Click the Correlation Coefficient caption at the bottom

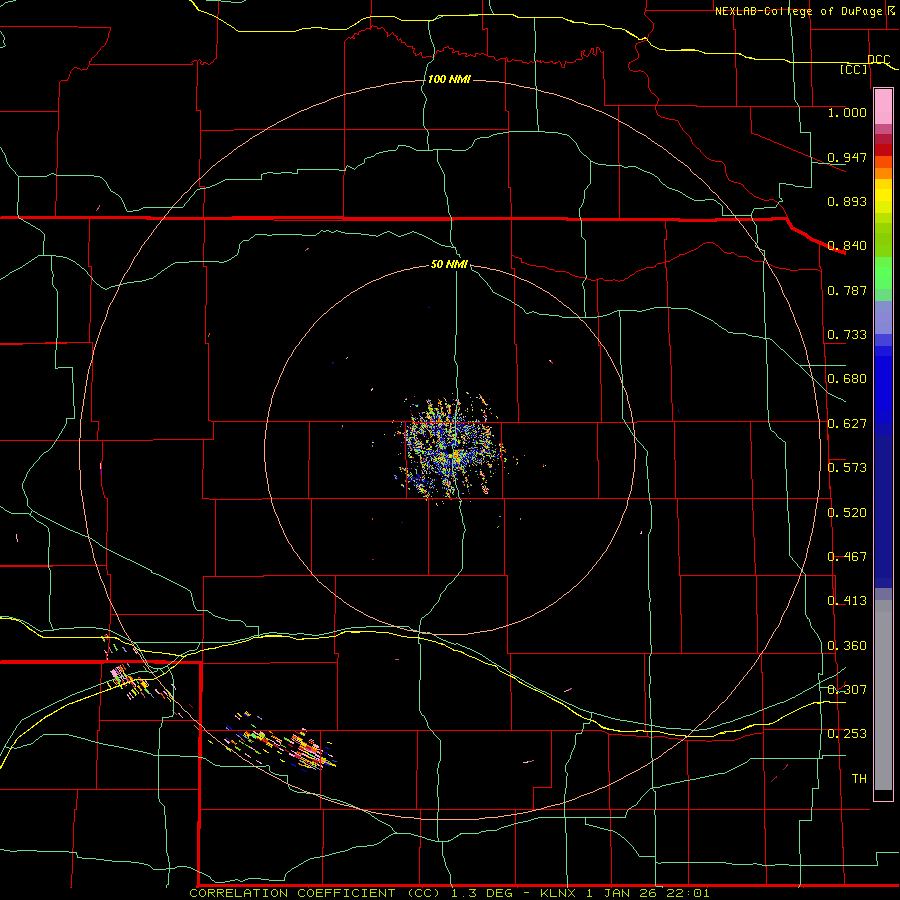[x=449, y=893]
